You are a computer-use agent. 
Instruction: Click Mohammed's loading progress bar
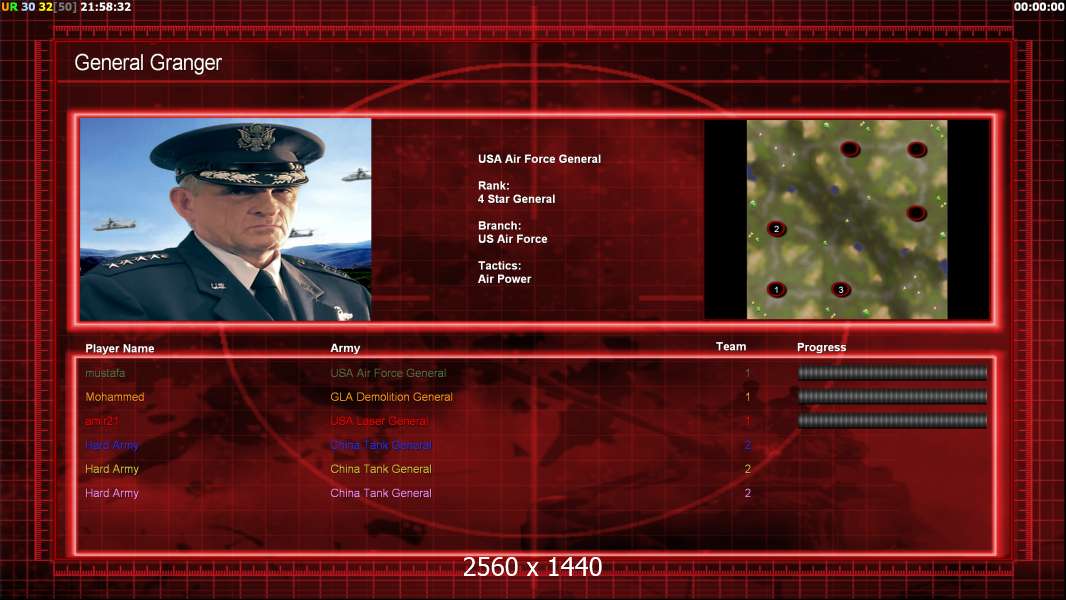coord(893,397)
